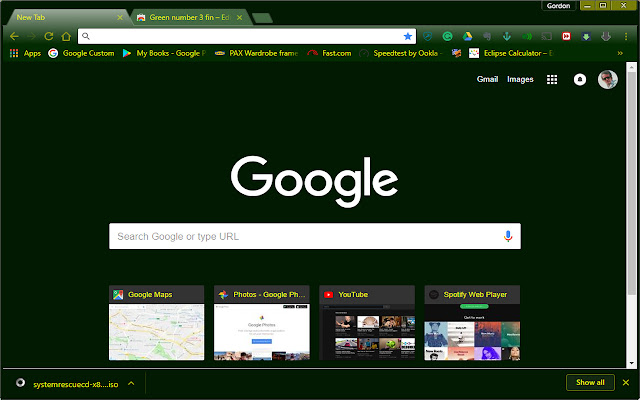Open the Google Maps thumbnail

pos(156,323)
